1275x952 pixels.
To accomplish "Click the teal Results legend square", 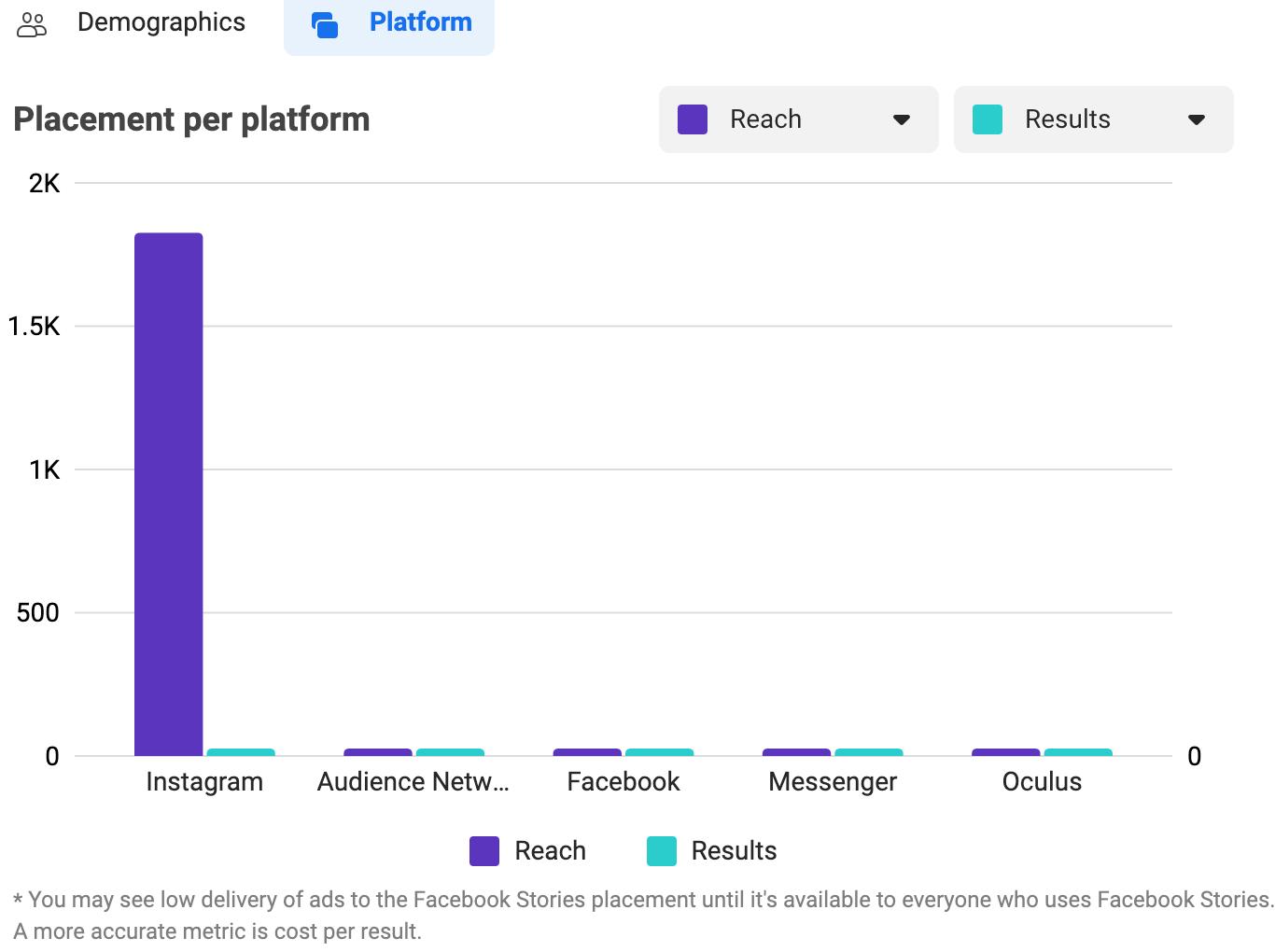I will tap(662, 850).
